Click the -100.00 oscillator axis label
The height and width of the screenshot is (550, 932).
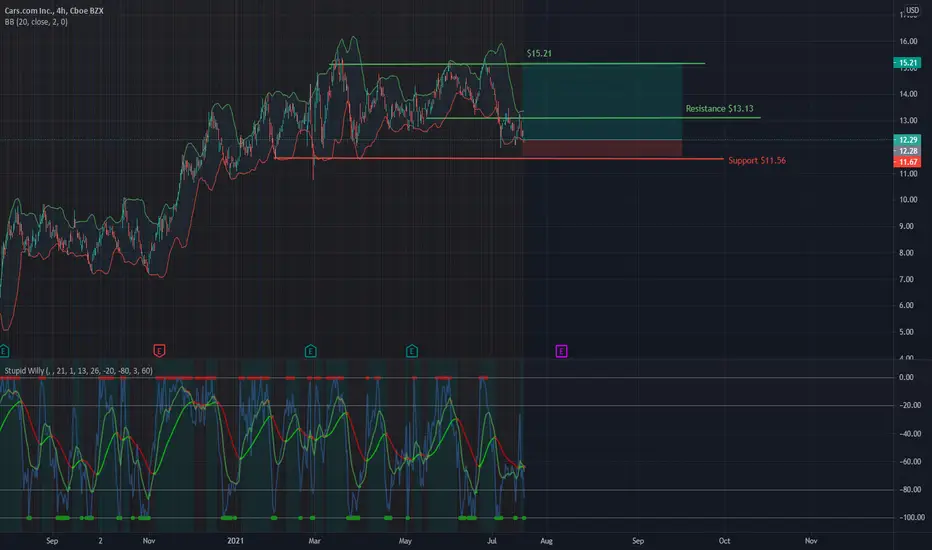pos(911,517)
